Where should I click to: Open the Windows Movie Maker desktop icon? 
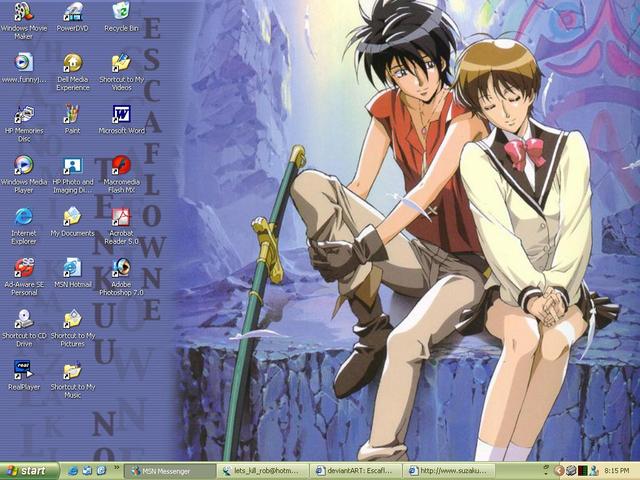[x=24, y=20]
